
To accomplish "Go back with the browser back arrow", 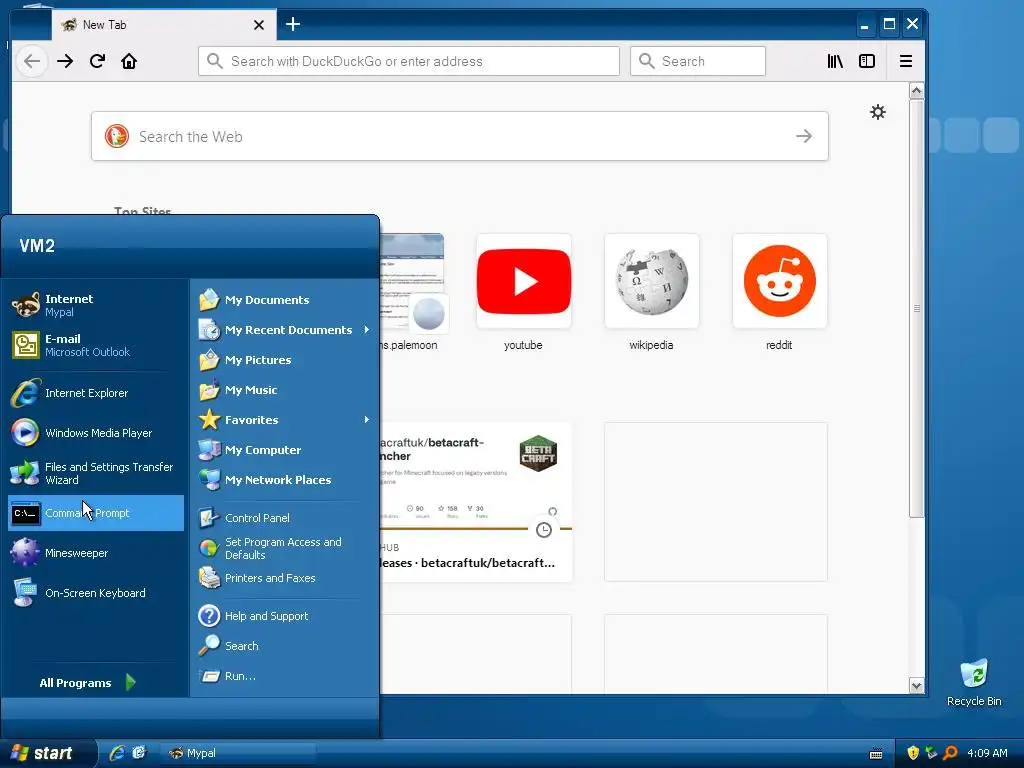I will (32, 61).
